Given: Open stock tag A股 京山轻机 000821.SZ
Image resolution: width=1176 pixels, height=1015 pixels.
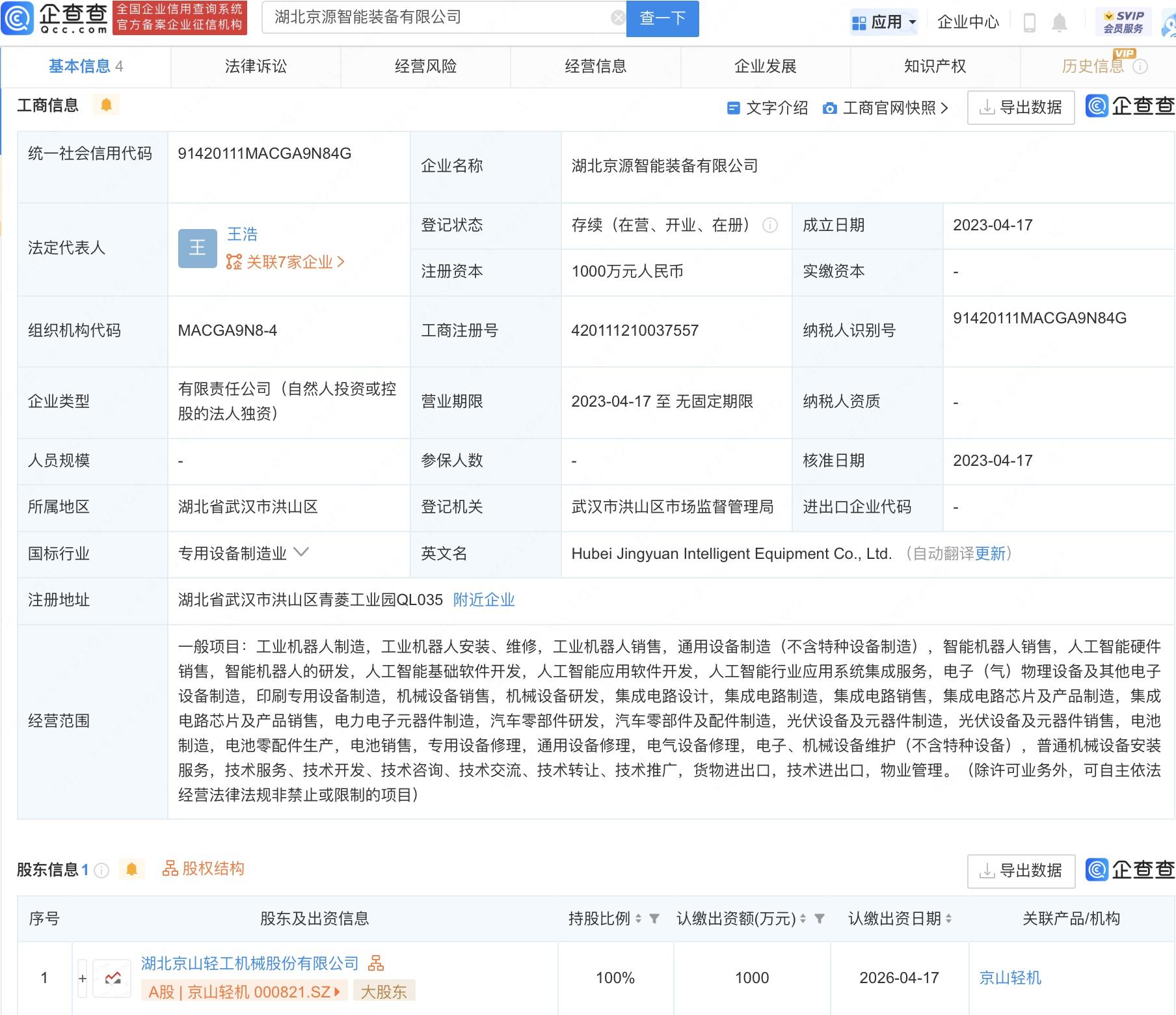Looking at the screenshot, I should click(245, 992).
